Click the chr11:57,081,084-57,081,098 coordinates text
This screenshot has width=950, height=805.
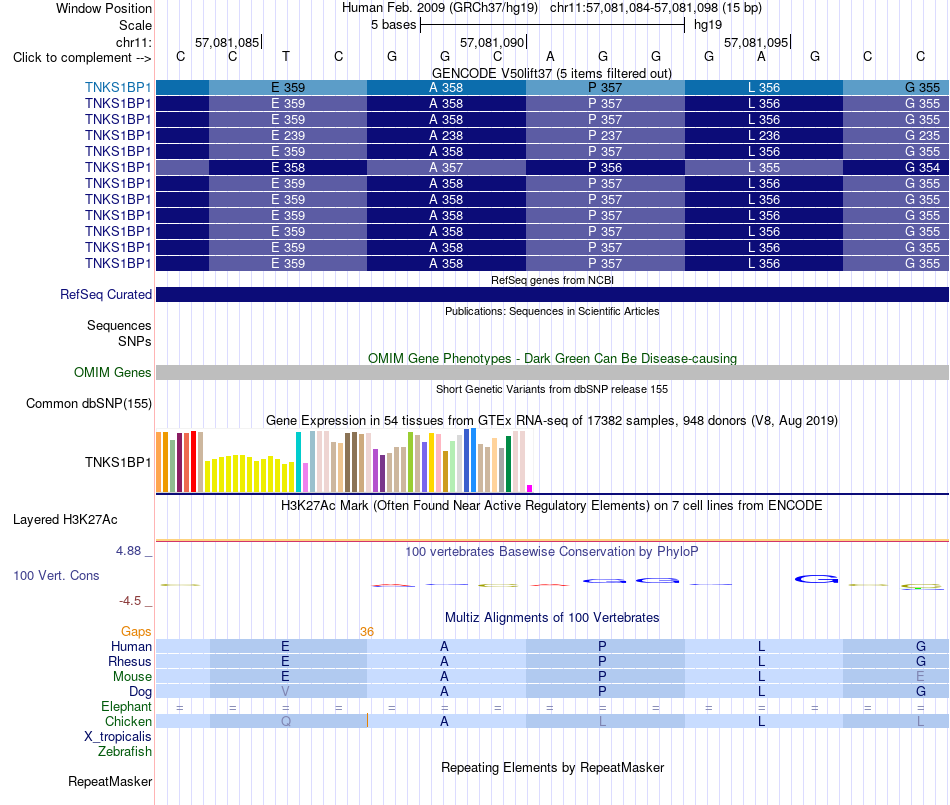(634, 8)
